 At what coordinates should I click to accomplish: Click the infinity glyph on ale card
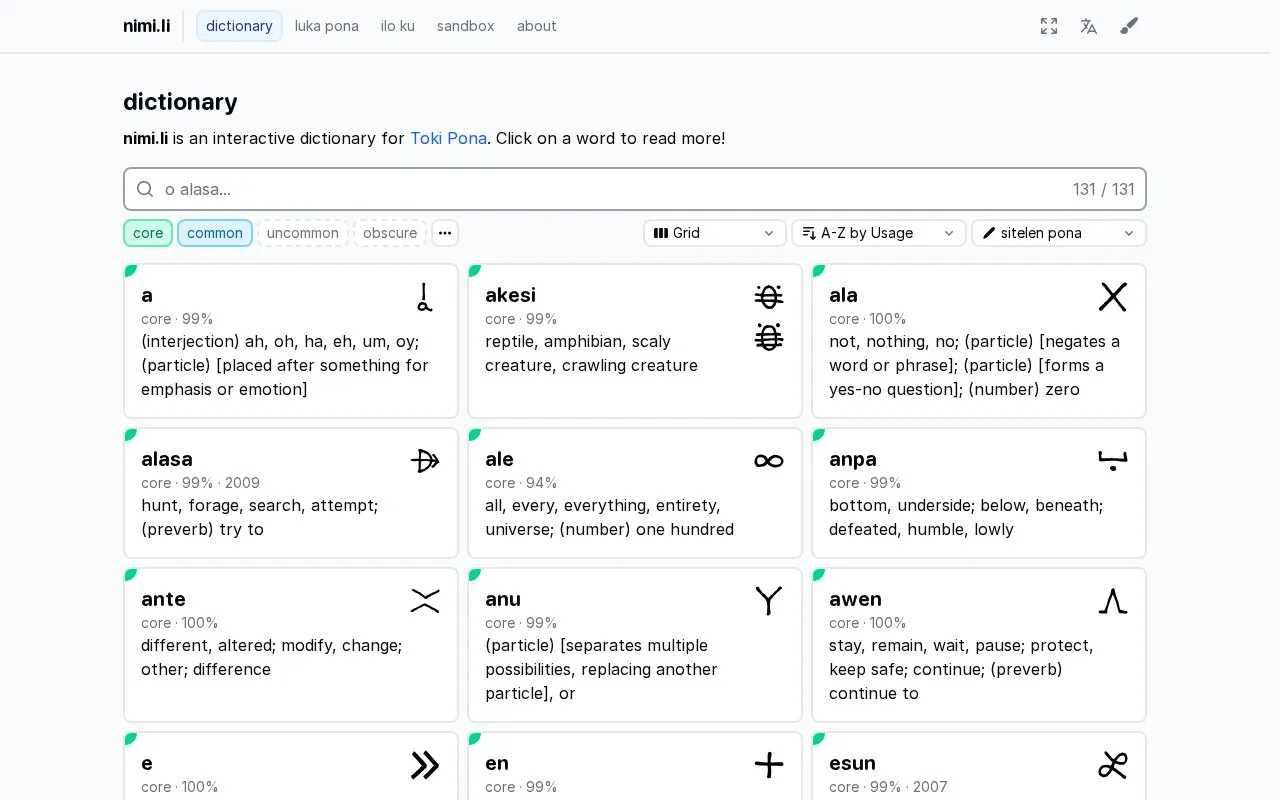point(769,461)
